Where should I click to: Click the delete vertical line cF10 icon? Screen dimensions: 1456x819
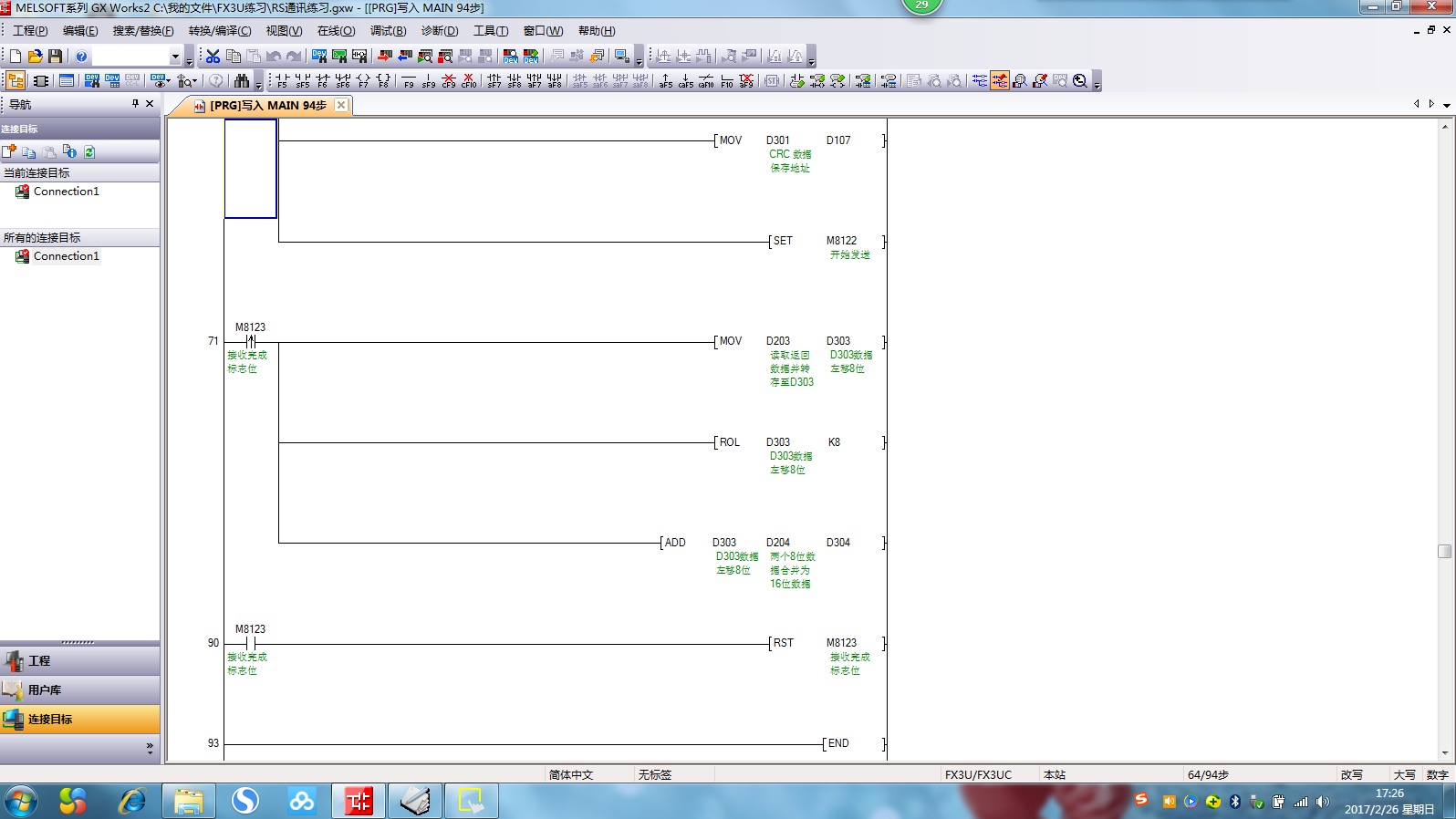[x=468, y=81]
